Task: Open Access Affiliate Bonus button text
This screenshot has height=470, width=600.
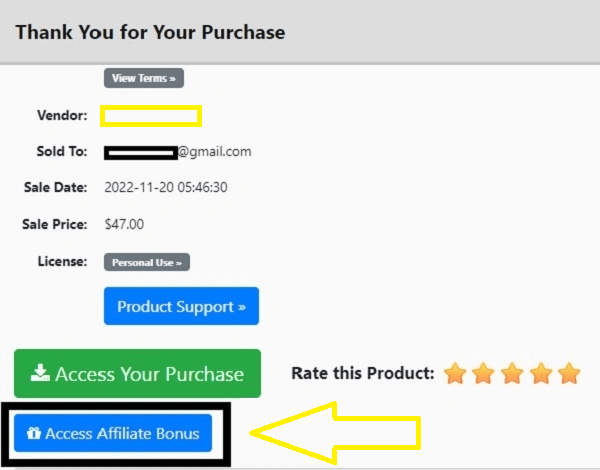Action: pos(122,434)
